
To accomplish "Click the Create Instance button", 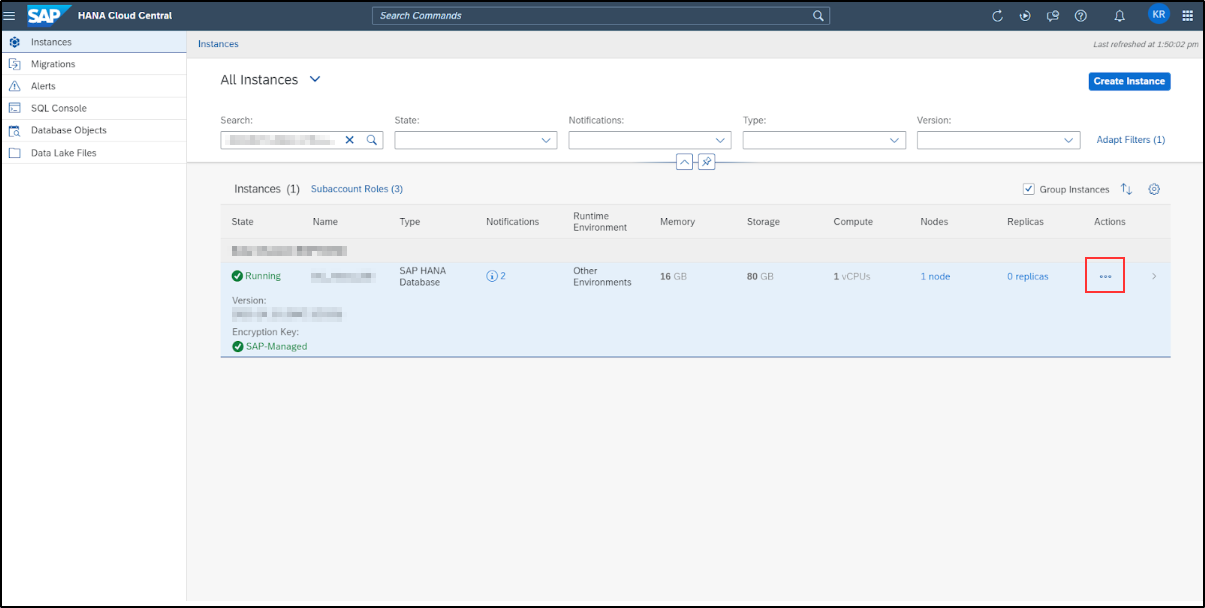I will coord(1129,81).
